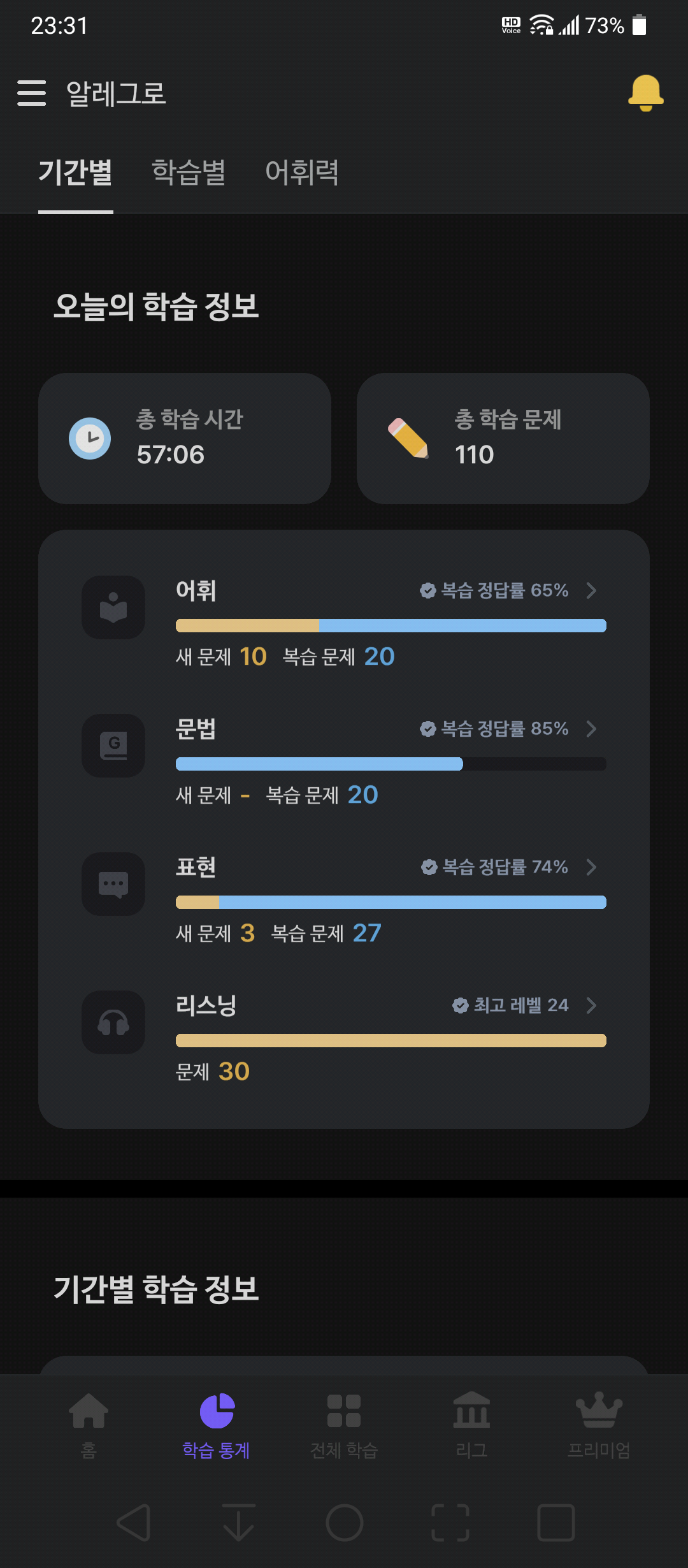Screen dimensions: 688x1568
Task: Expand 어휘 chevron next to 65%
Action: [x=591, y=590]
